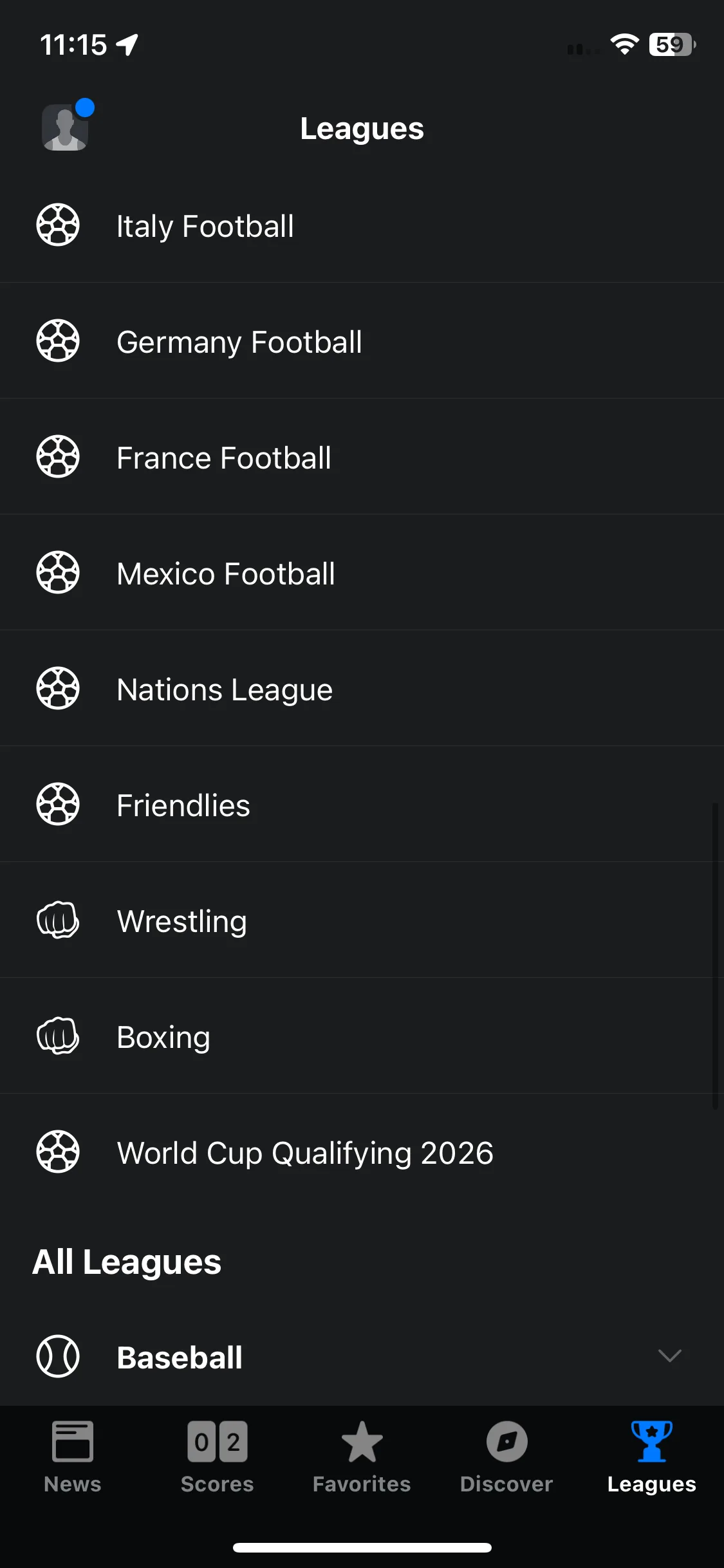Open the profile avatar icon
Screen dimensions: 724x1568
coord(65,127)
